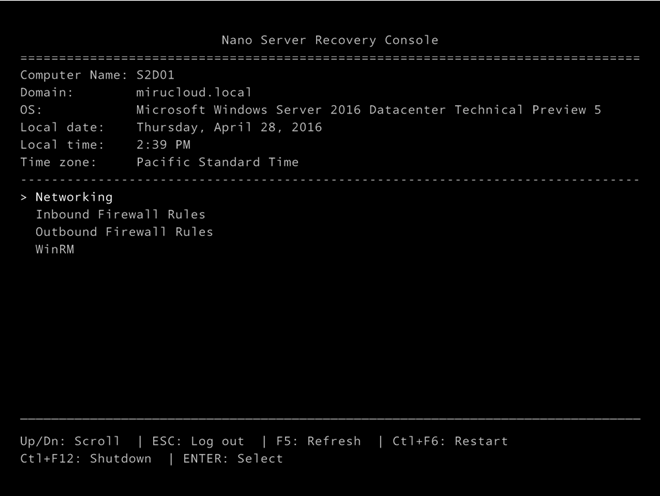
Task: Click the Computer Name label
Action: (74, 75)
